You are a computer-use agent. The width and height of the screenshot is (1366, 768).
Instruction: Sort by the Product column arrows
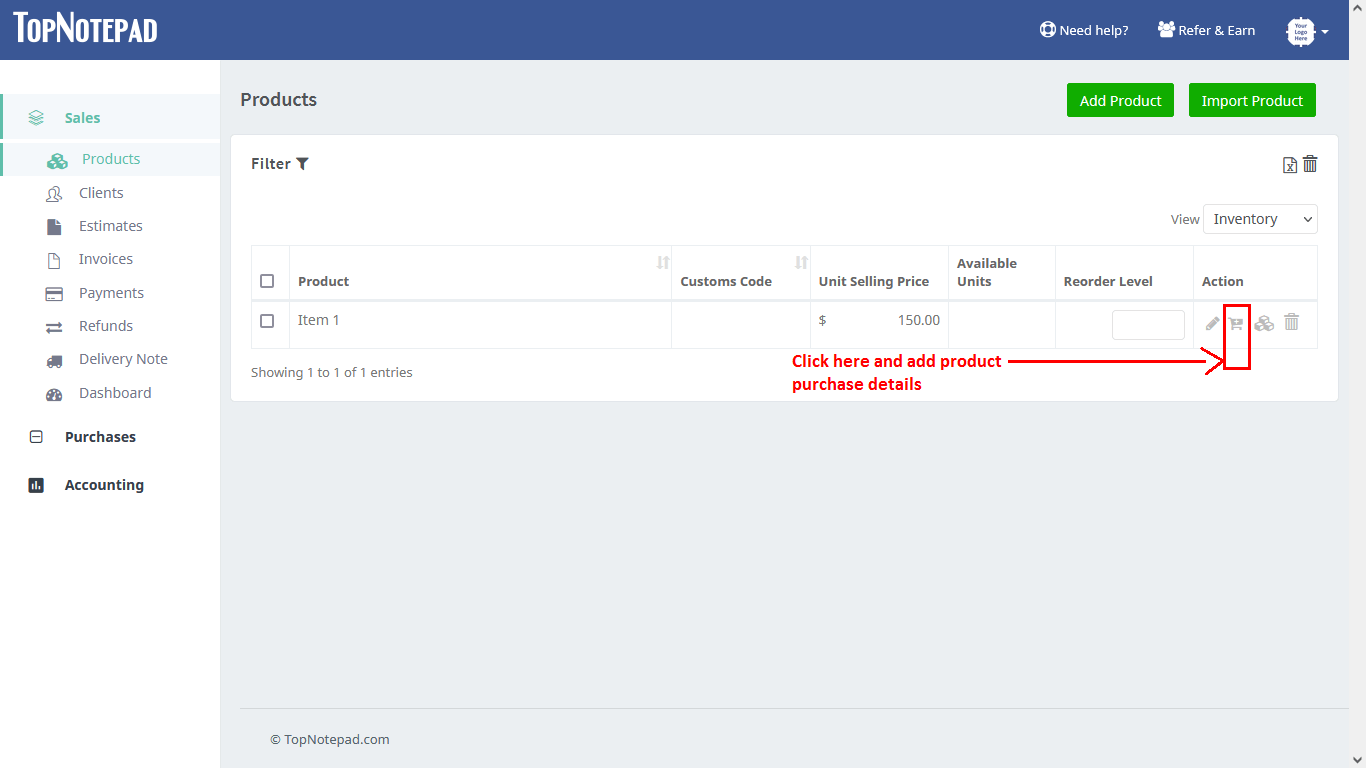(662, 263)
